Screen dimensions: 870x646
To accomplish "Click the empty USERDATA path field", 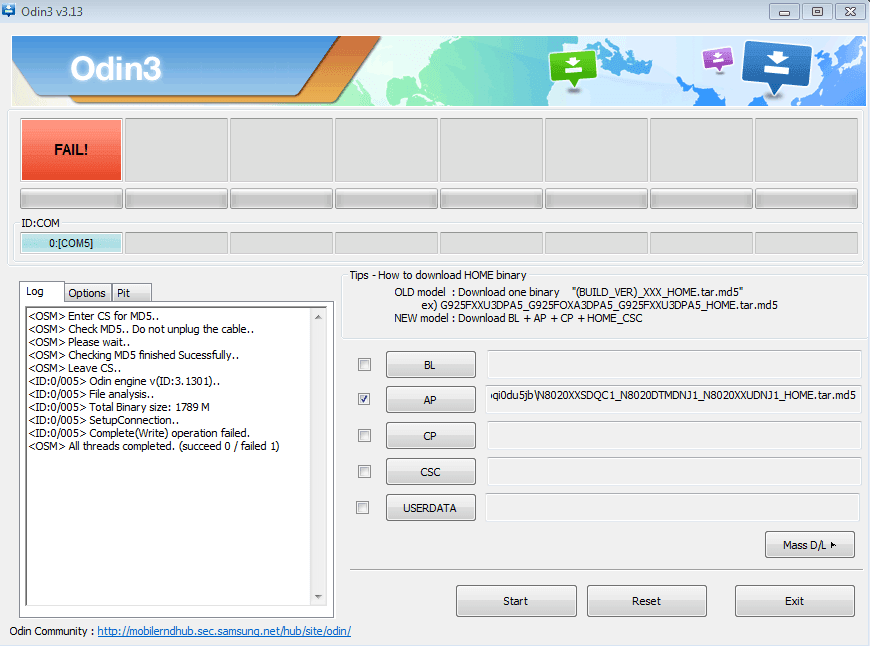I will pos(672,507).
